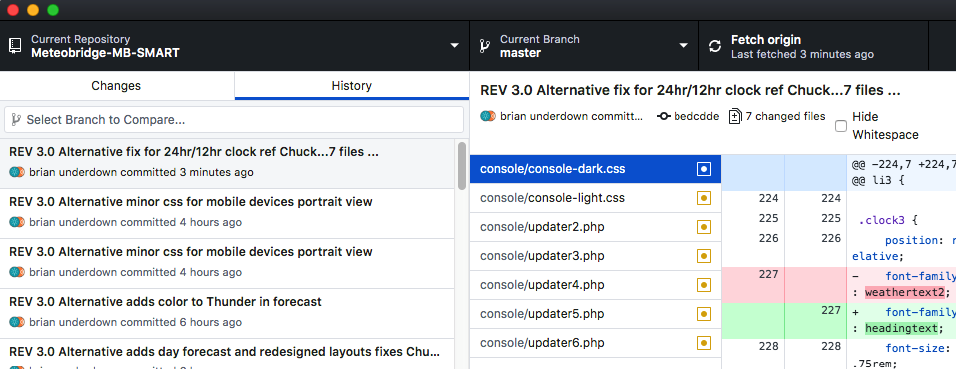Screen dimensions: 956x369
Task: Select commit about 24hr/12hr clock fix
Action: 227,163
